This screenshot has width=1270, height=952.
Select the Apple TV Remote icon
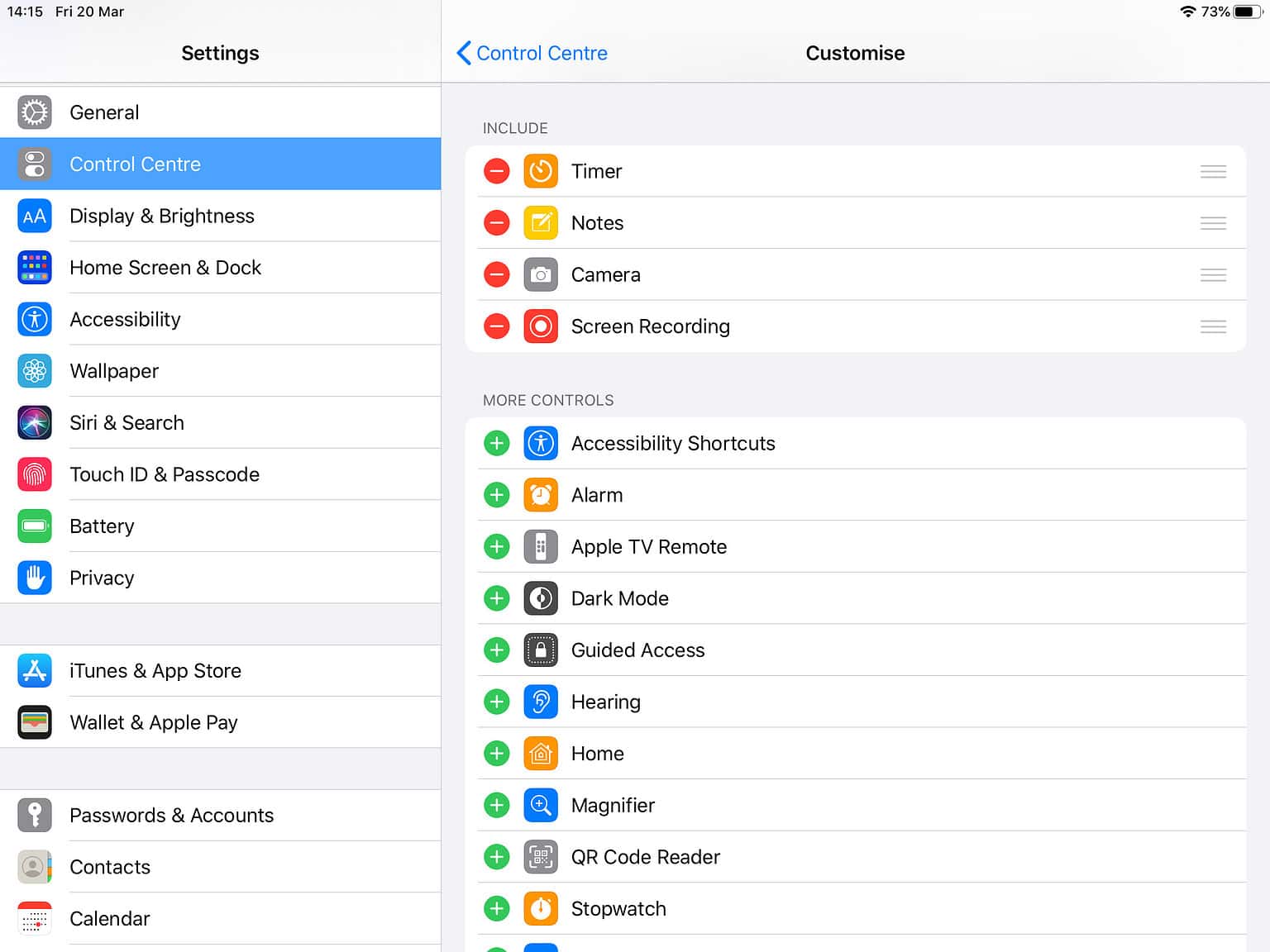tap(541, 546)
